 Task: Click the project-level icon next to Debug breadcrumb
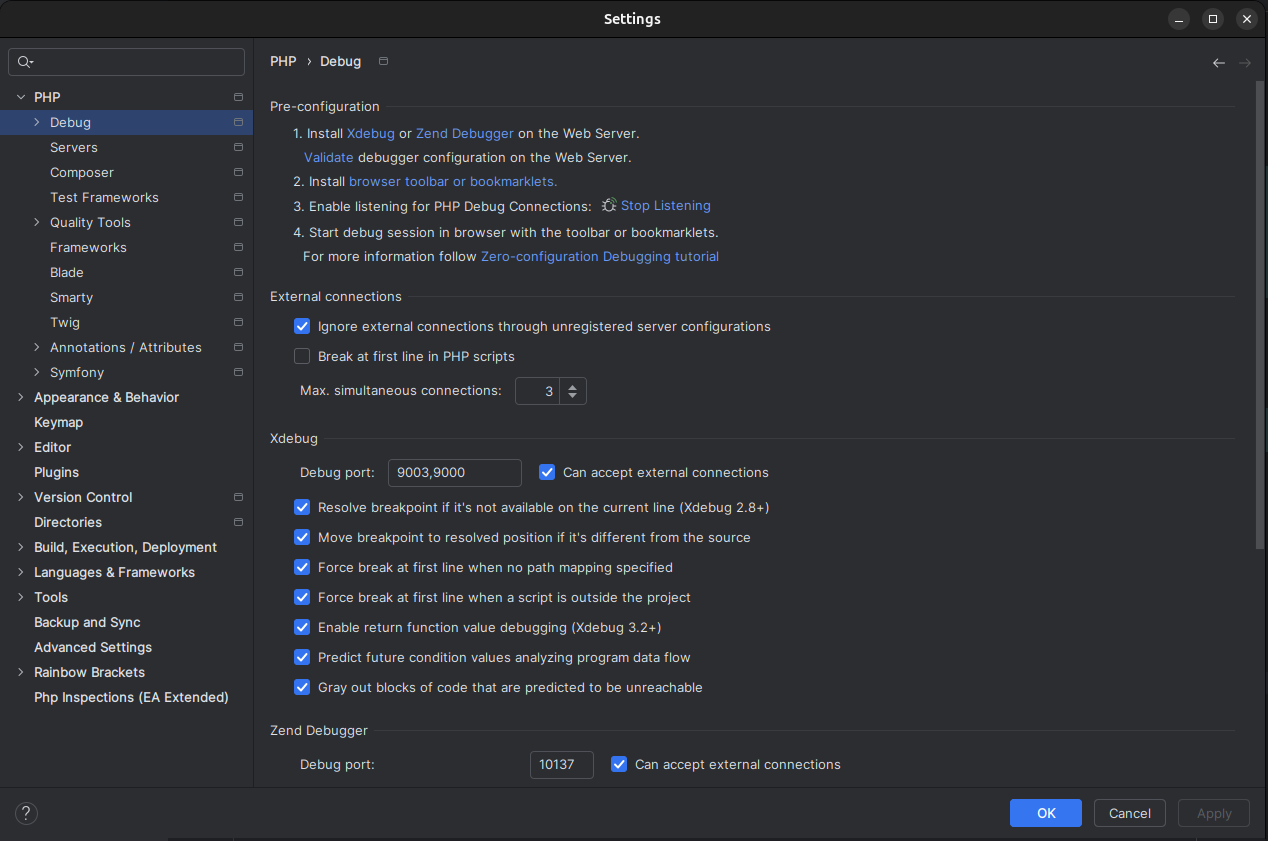coord(383,62)
